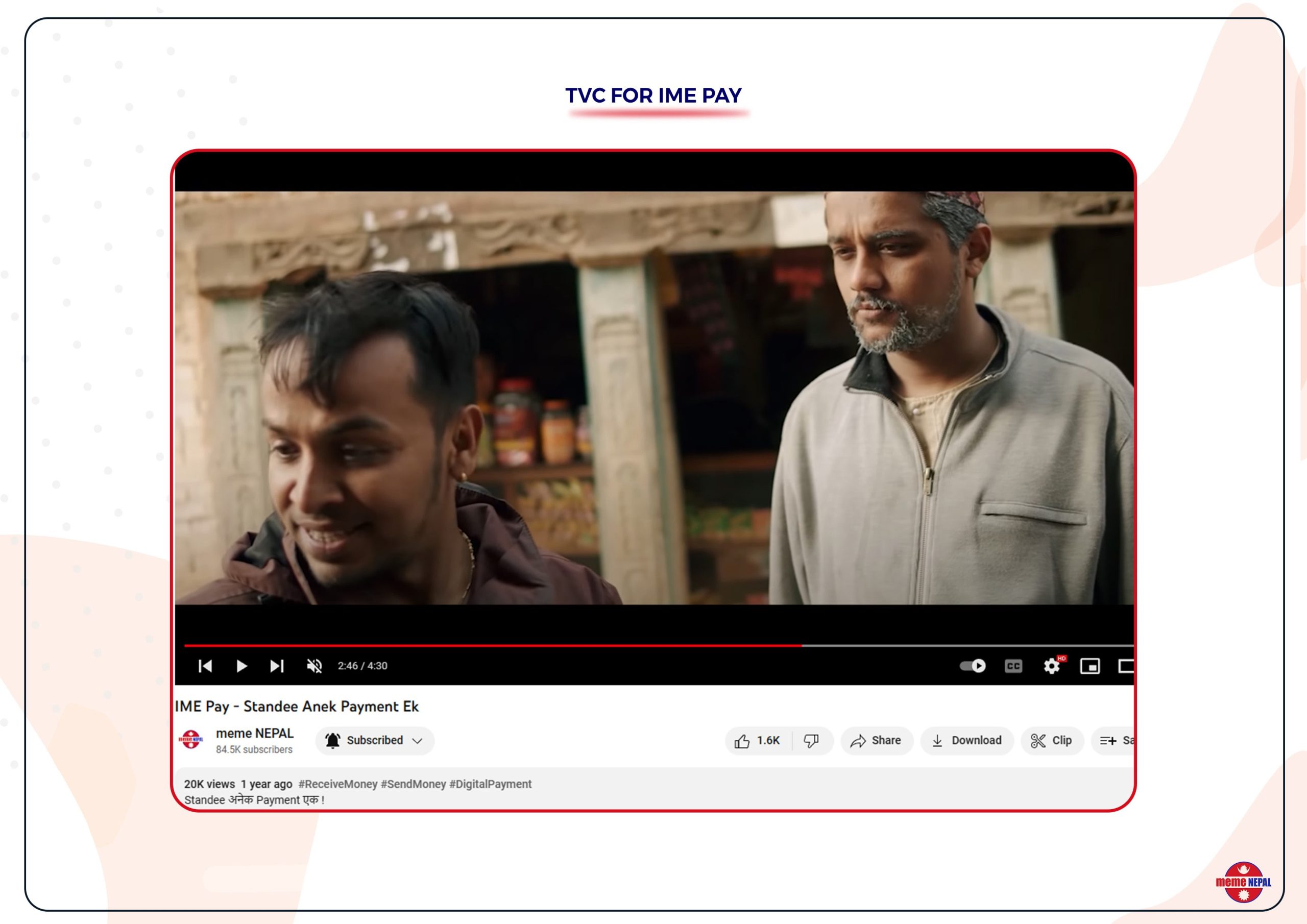
Task: Unmute the video volume icon
Action: coord(314,666)
